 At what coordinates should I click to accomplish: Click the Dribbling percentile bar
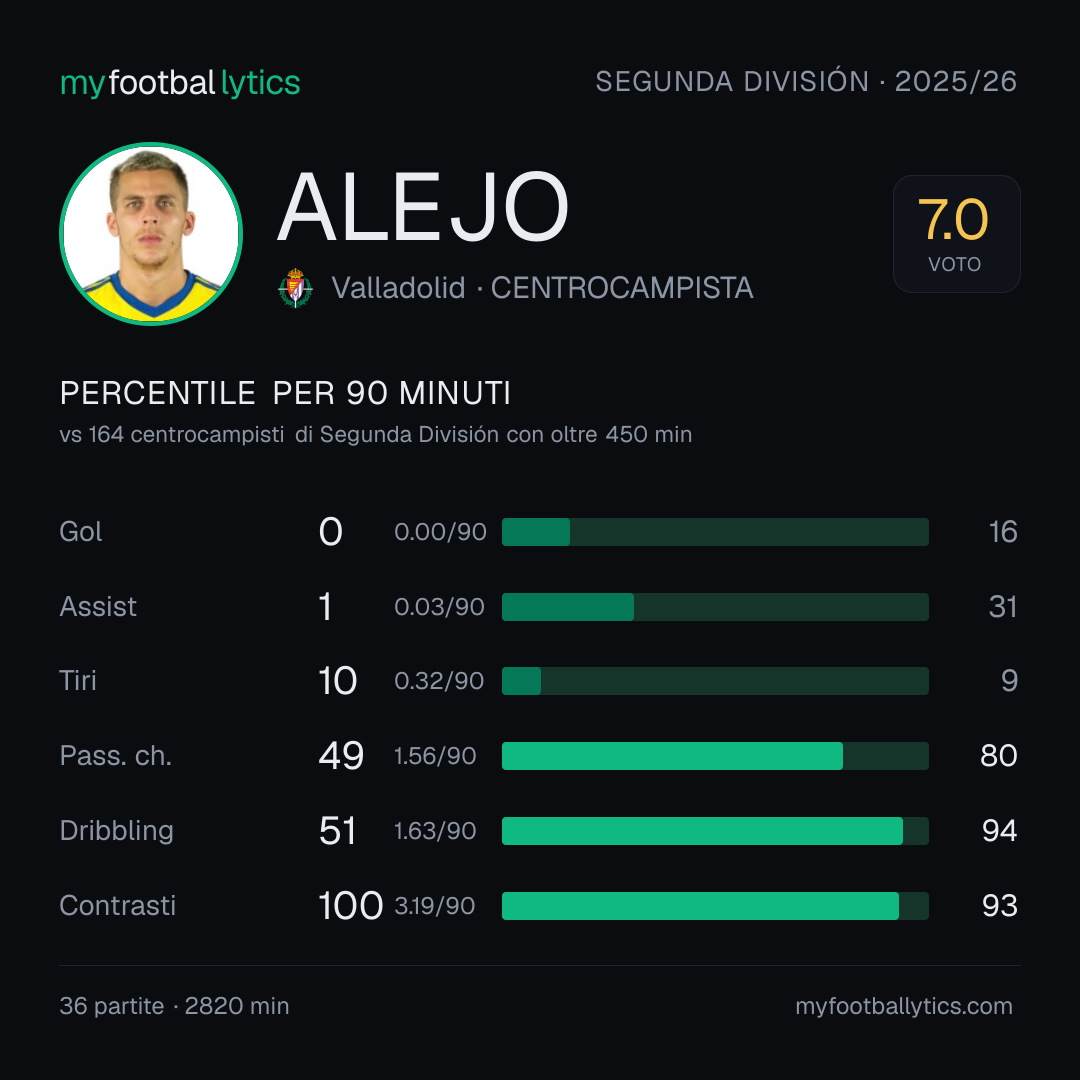(715, 831)
